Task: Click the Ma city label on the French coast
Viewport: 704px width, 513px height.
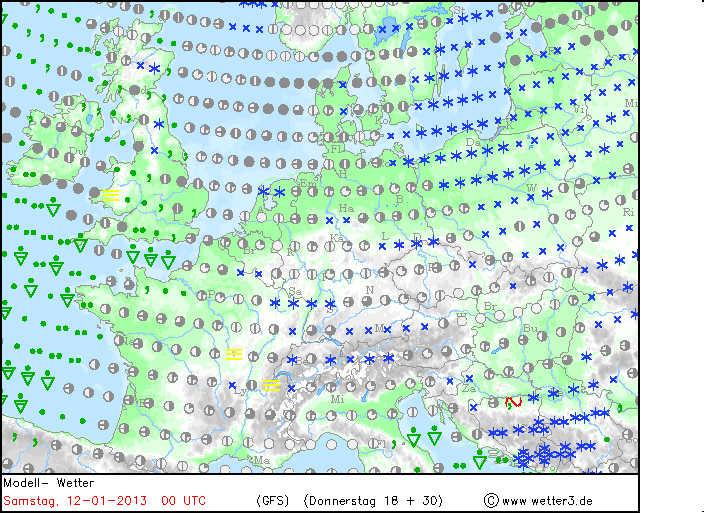Action: (x=262, y=460)
